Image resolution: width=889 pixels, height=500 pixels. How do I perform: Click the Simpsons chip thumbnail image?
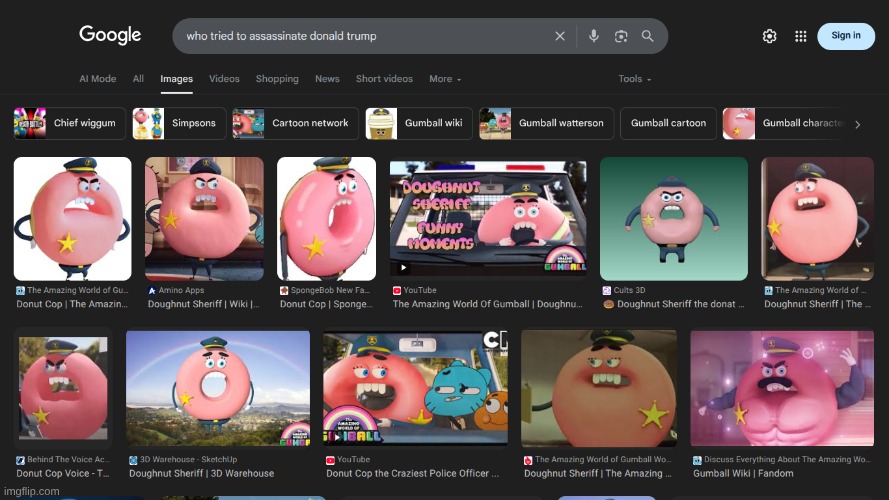coord(148,123)
